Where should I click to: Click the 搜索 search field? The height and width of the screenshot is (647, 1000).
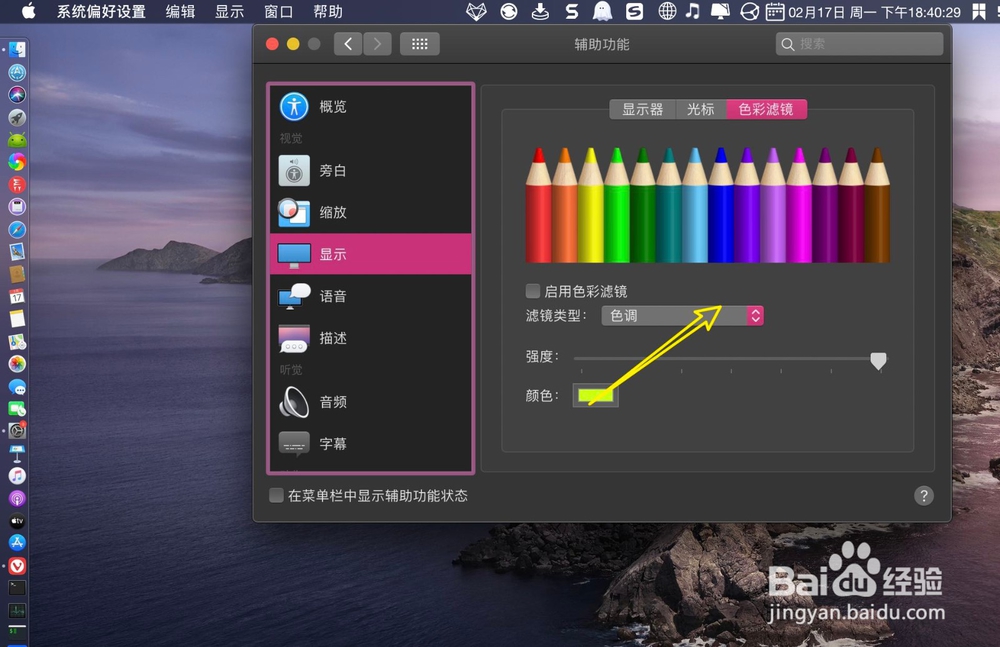(x=858, y=44)
